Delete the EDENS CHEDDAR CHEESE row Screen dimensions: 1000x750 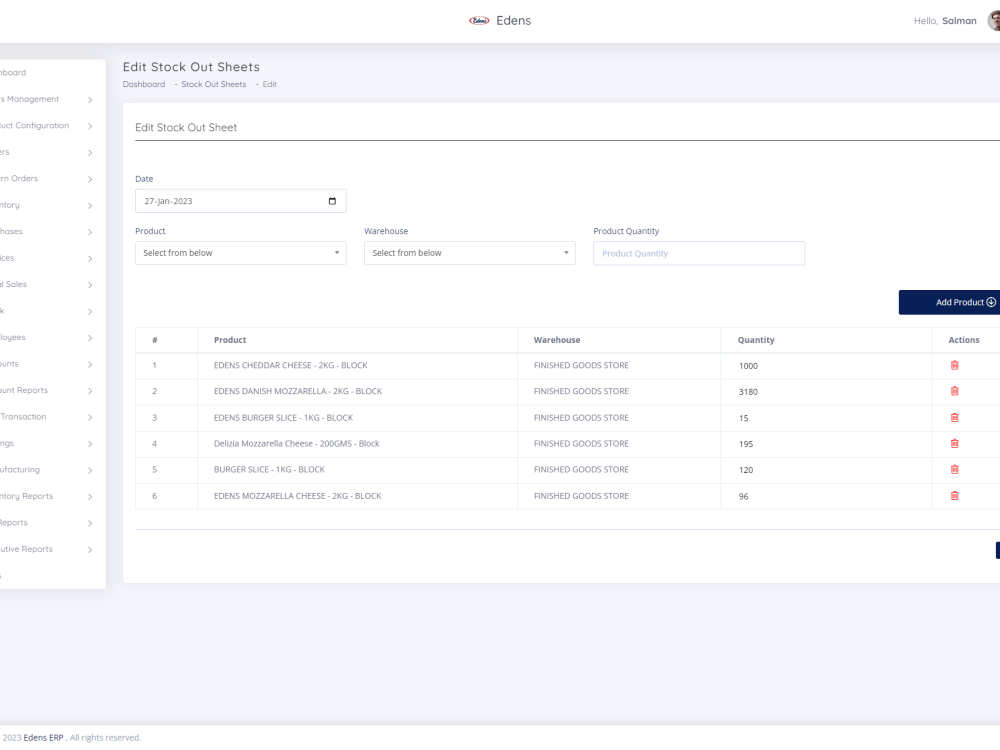pyautogui.click(x=954, y=365)
